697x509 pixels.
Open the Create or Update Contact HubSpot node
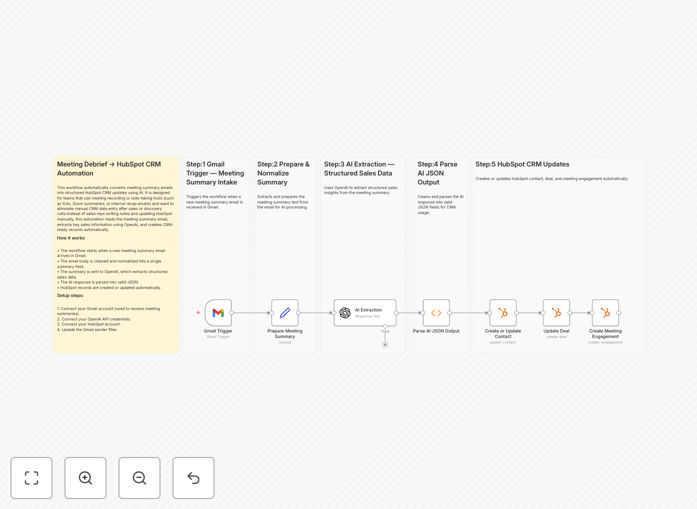503,313
